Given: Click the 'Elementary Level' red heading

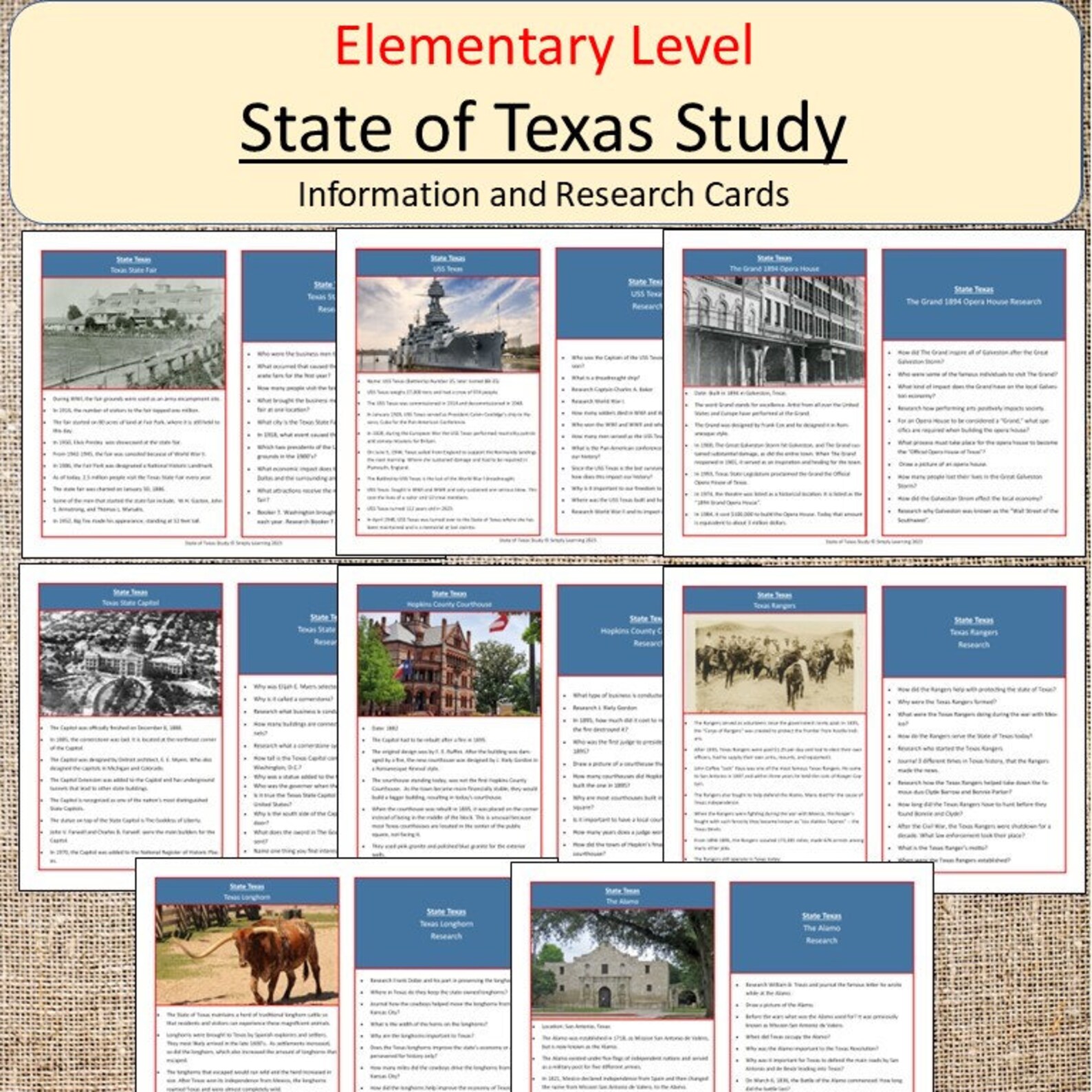Looking at the screenshot, I should 544,46.
